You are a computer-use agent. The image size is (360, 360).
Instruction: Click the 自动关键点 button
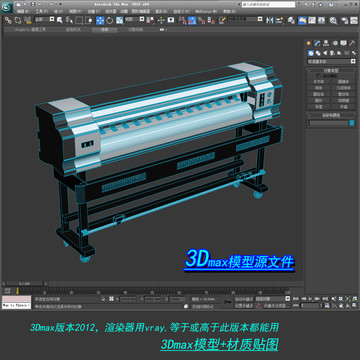pyautogui.click(x=243, y=299)
